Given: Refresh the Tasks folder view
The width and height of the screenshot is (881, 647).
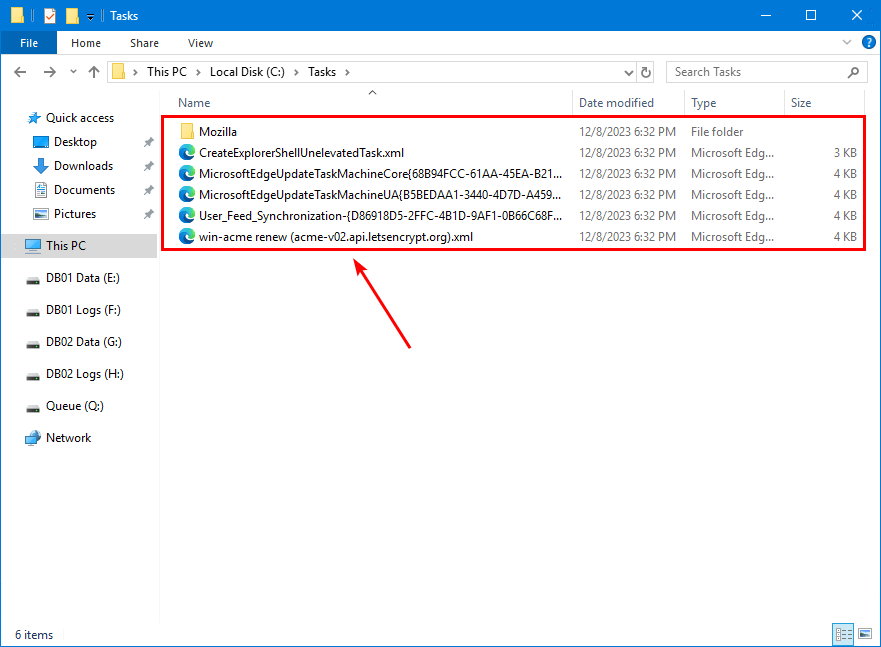Looking at the screenshot, I should coord(646,72).
